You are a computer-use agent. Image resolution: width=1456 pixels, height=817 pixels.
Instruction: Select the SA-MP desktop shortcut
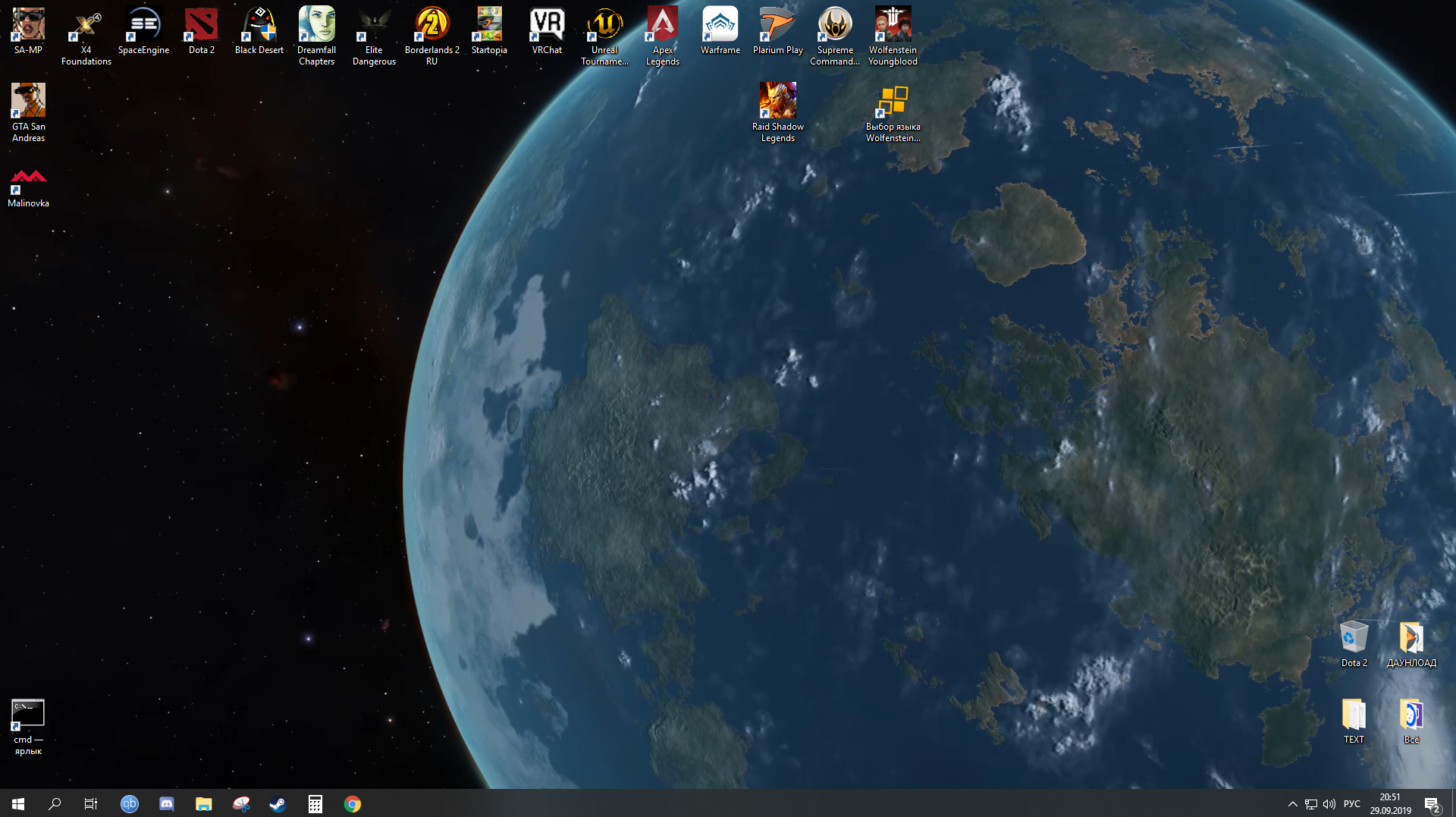[28, 31]
